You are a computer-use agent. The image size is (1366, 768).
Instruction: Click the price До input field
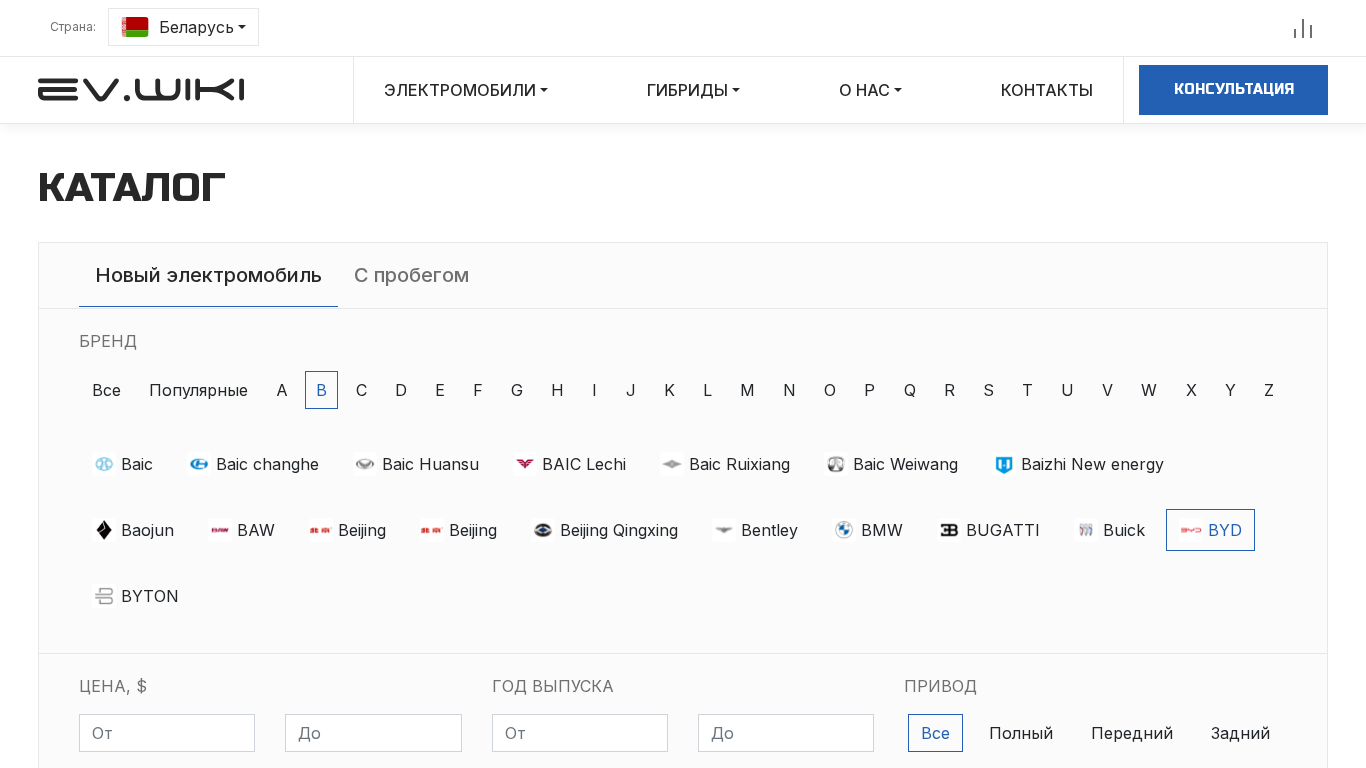pos(373,733)
